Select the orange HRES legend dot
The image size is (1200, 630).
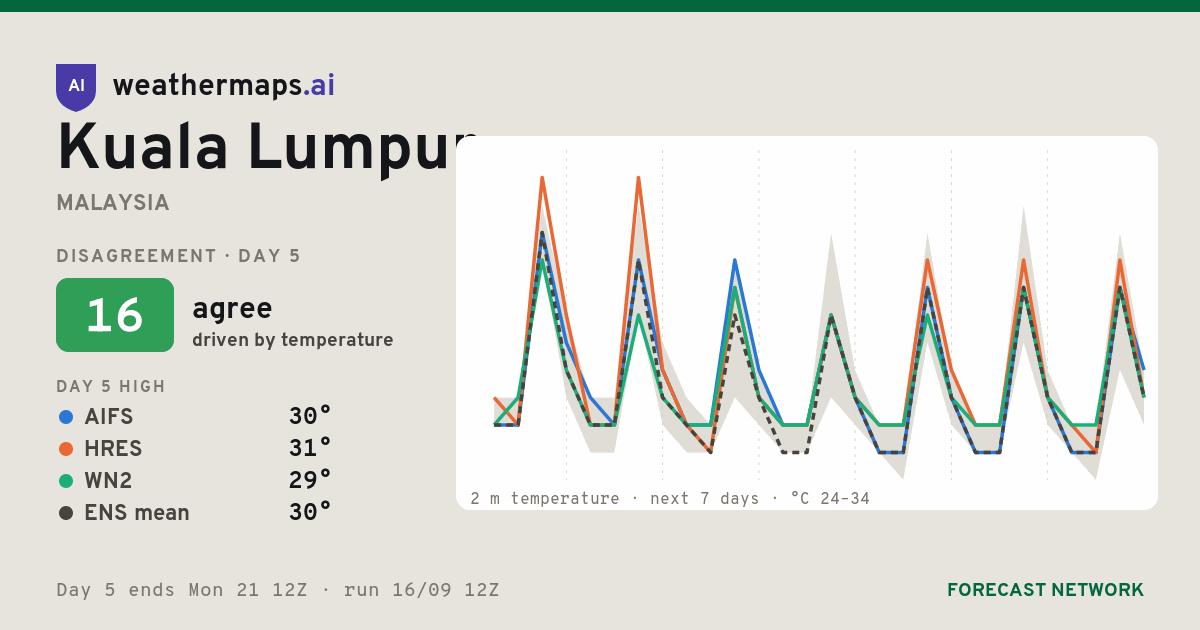coord(66,449)
